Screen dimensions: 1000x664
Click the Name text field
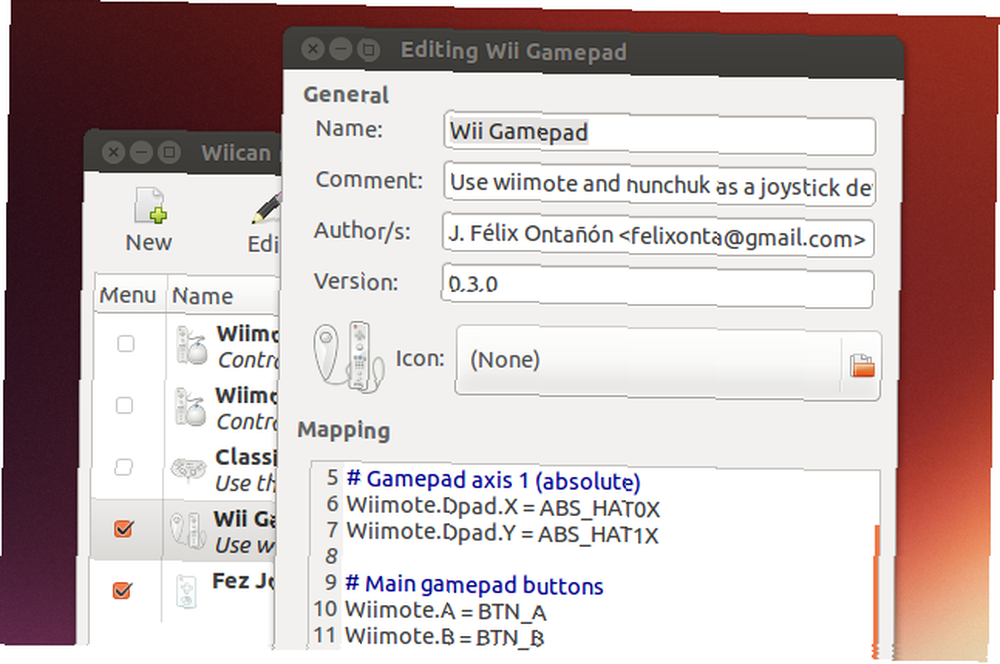659,133
